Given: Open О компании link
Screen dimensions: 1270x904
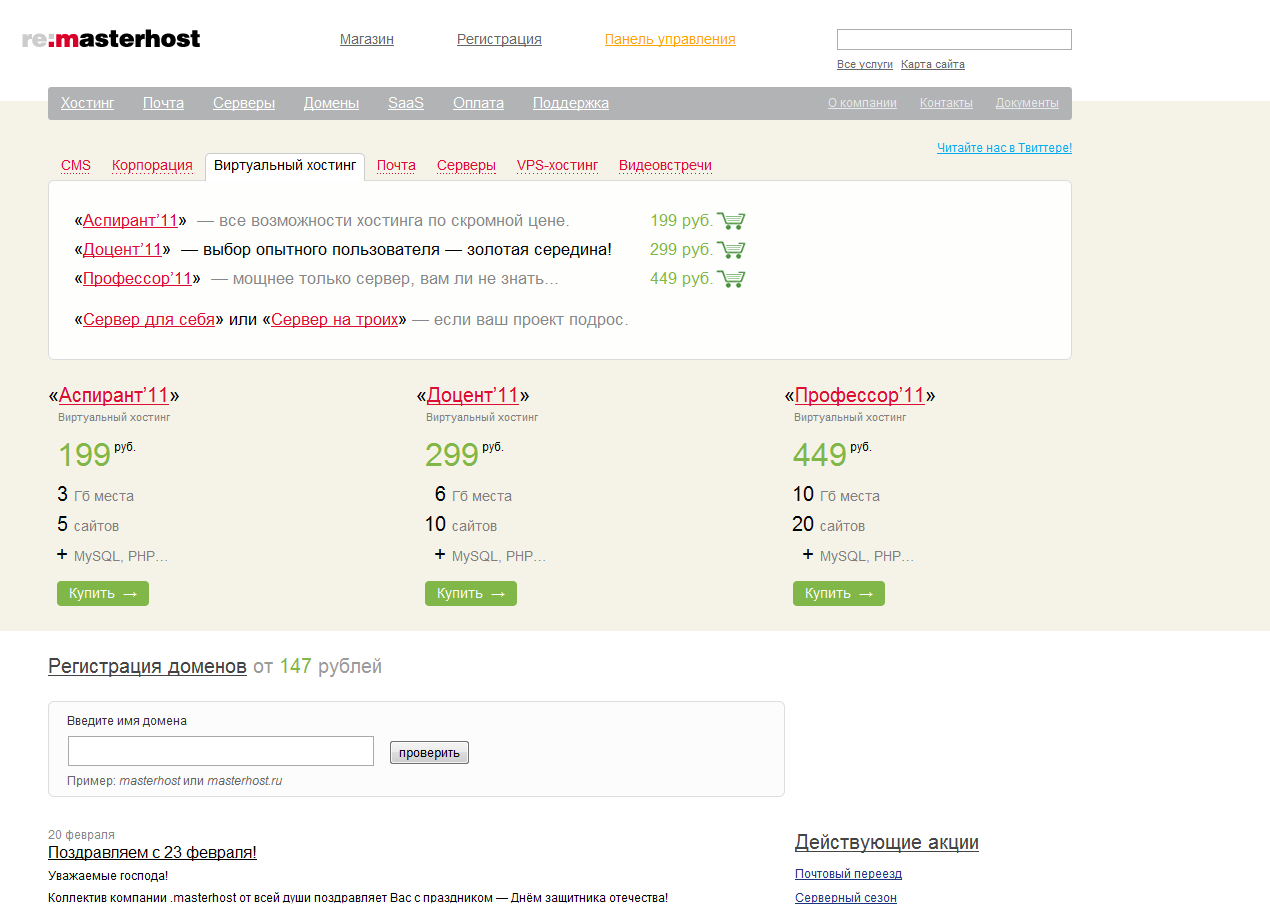Looking at the screenshot, I should pos(862,103).
